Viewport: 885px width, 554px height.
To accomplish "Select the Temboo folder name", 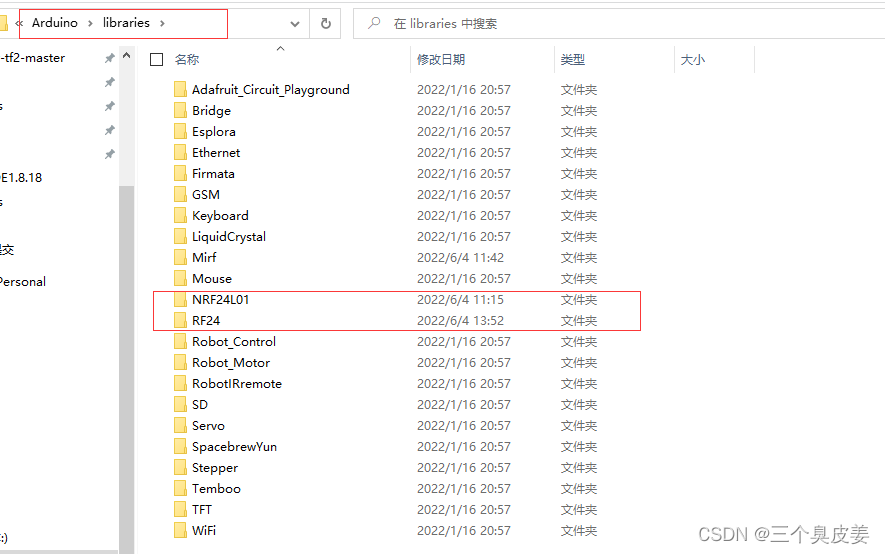I will point(216,489).
